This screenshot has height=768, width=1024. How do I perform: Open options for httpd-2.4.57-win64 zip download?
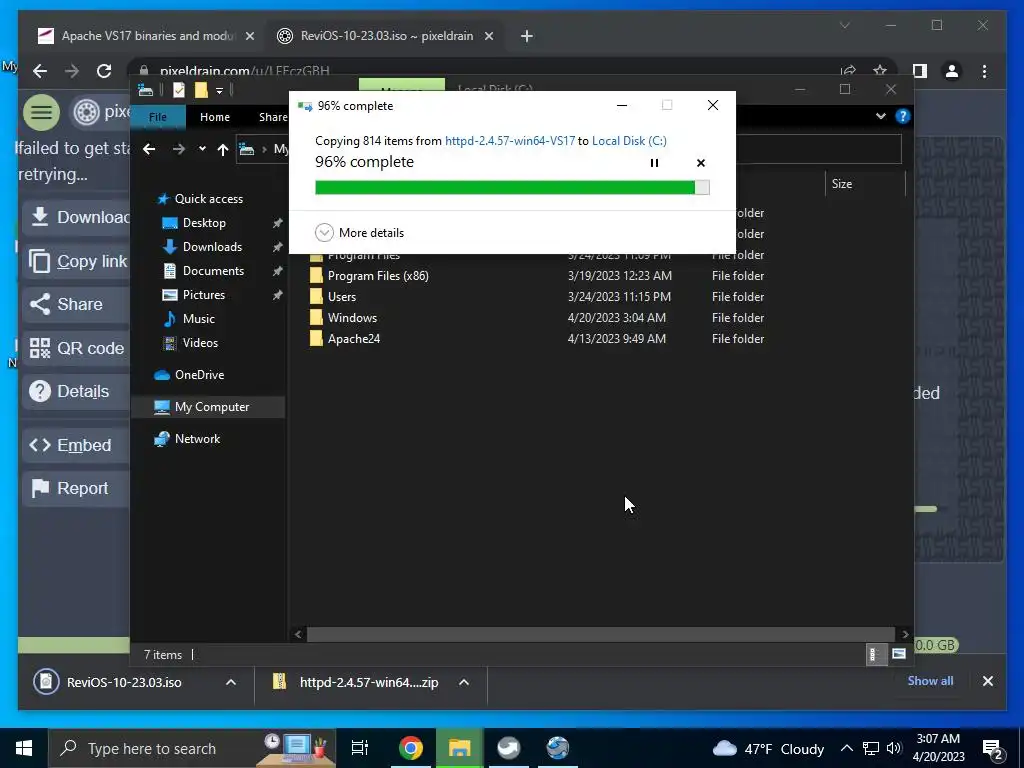tap(464, 682)
